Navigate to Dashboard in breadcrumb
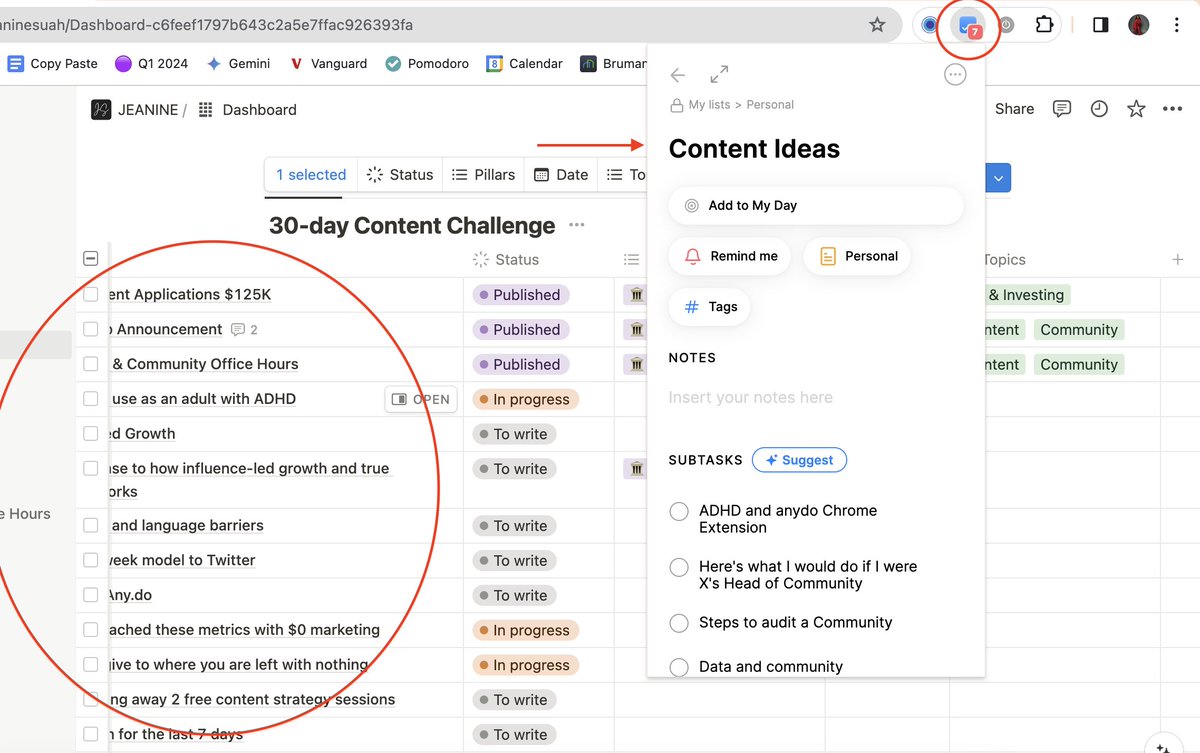 coord(248,110)
